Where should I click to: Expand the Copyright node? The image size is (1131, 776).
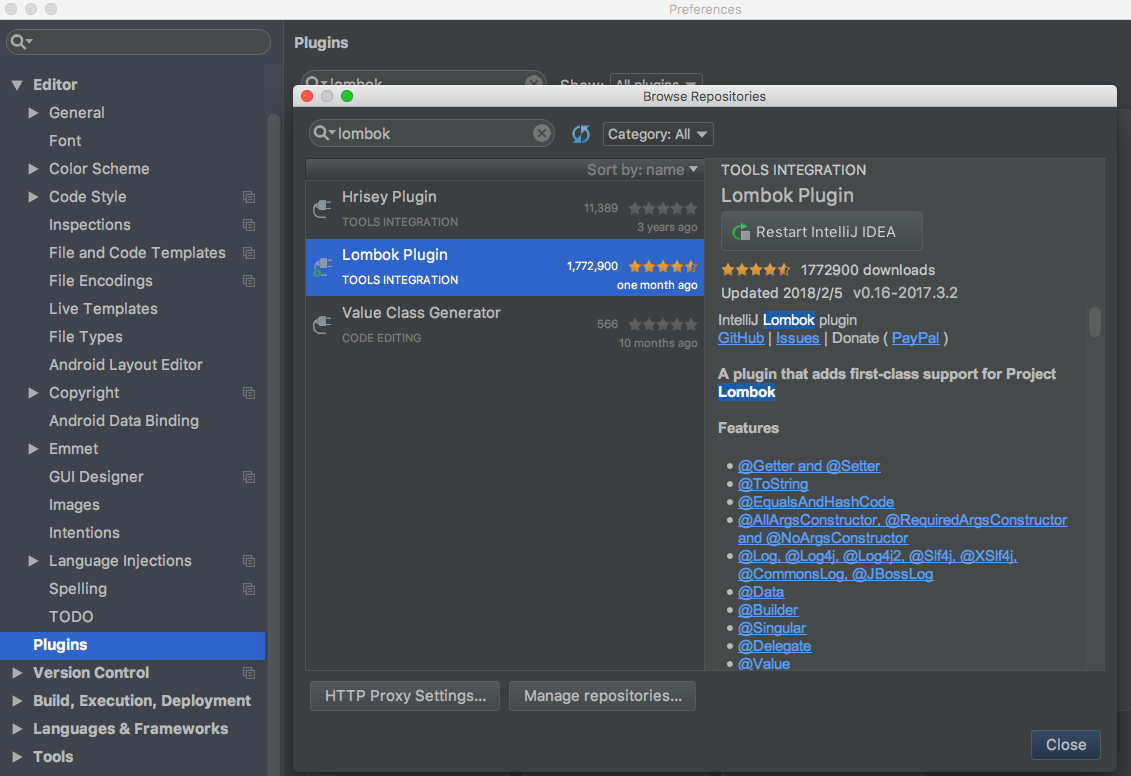(x=33, y=393)
